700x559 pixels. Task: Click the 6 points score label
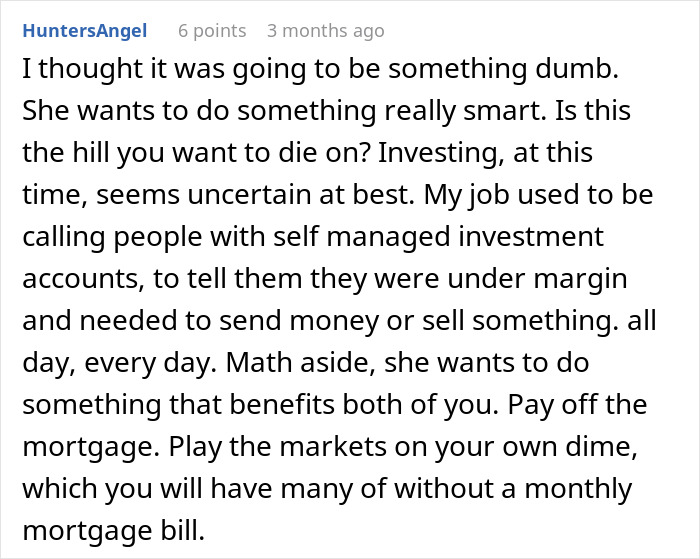(212, 31)
